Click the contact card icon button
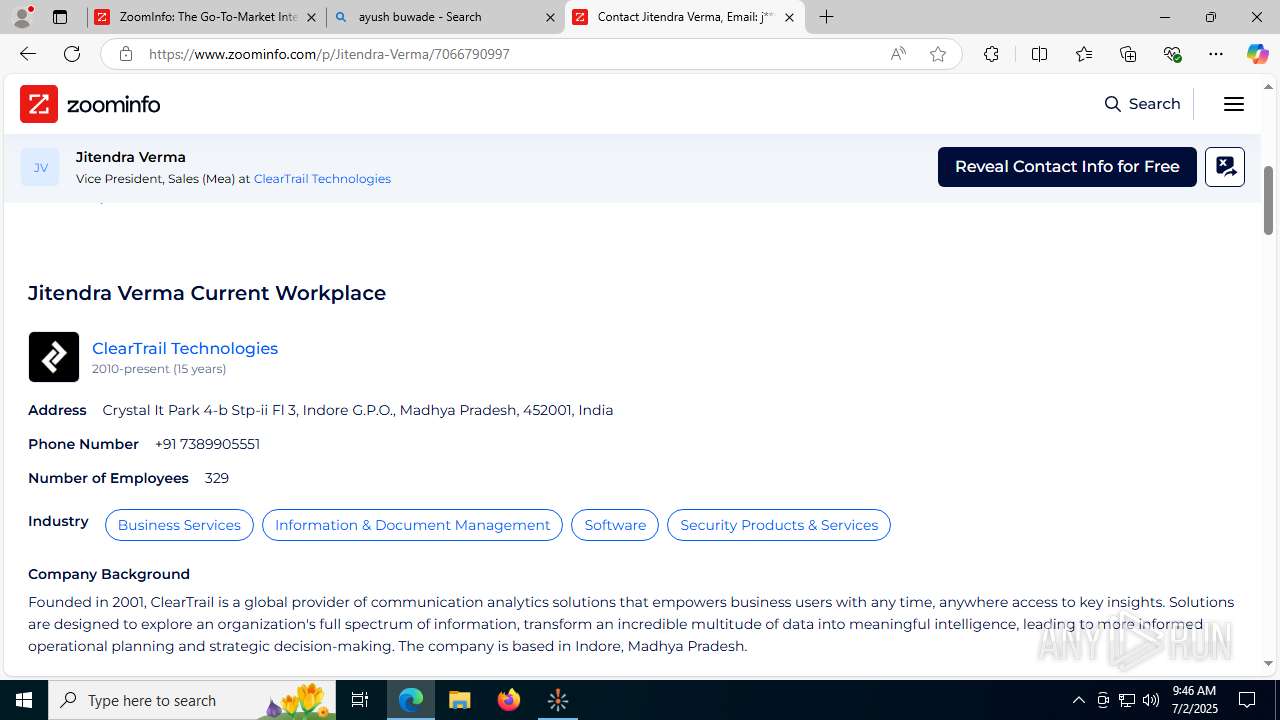This screenshot has height=720, width=1280. click(1225, 167)
